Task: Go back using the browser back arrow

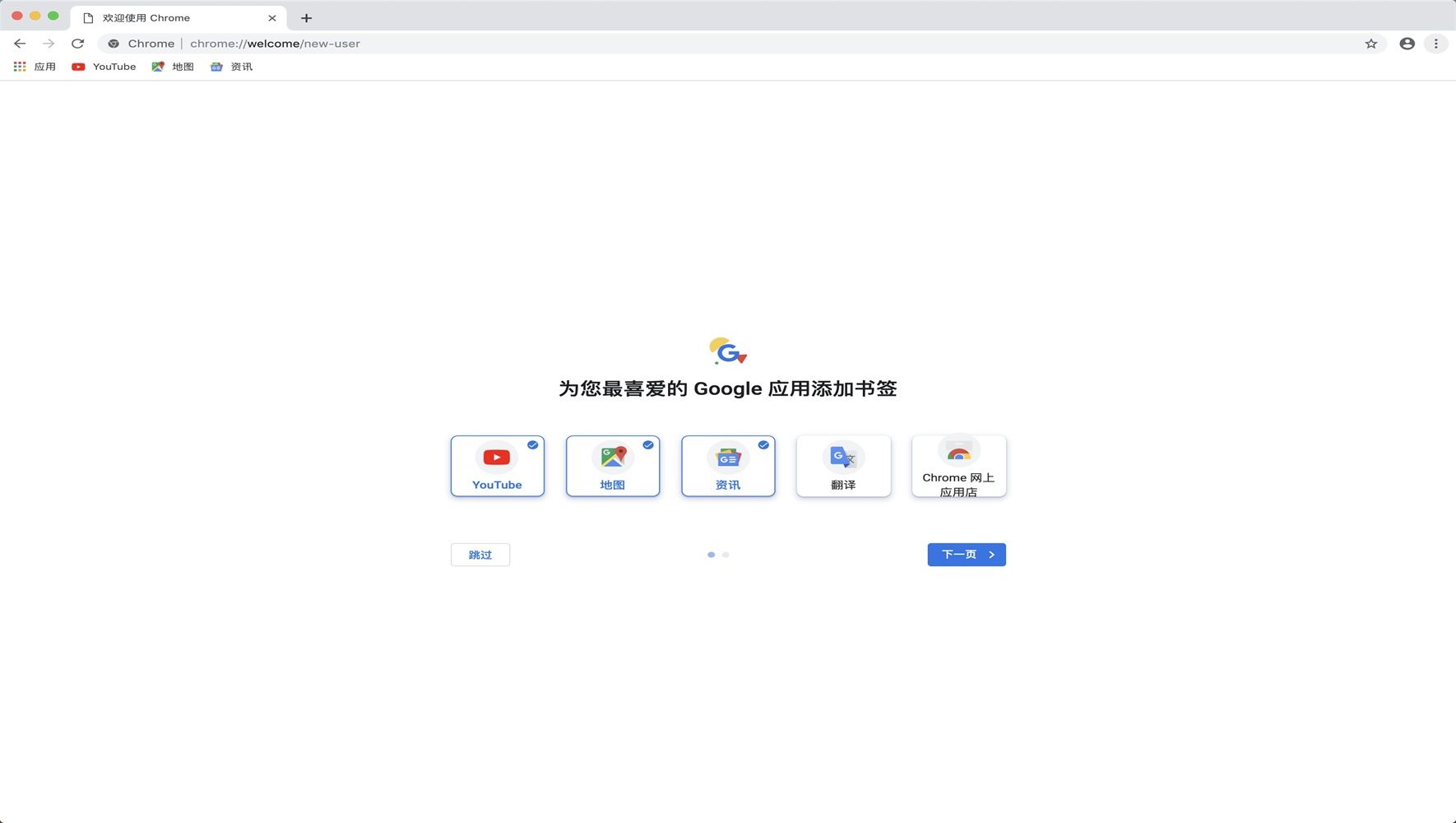Action: pyautogui.click(x=20, y=44)
